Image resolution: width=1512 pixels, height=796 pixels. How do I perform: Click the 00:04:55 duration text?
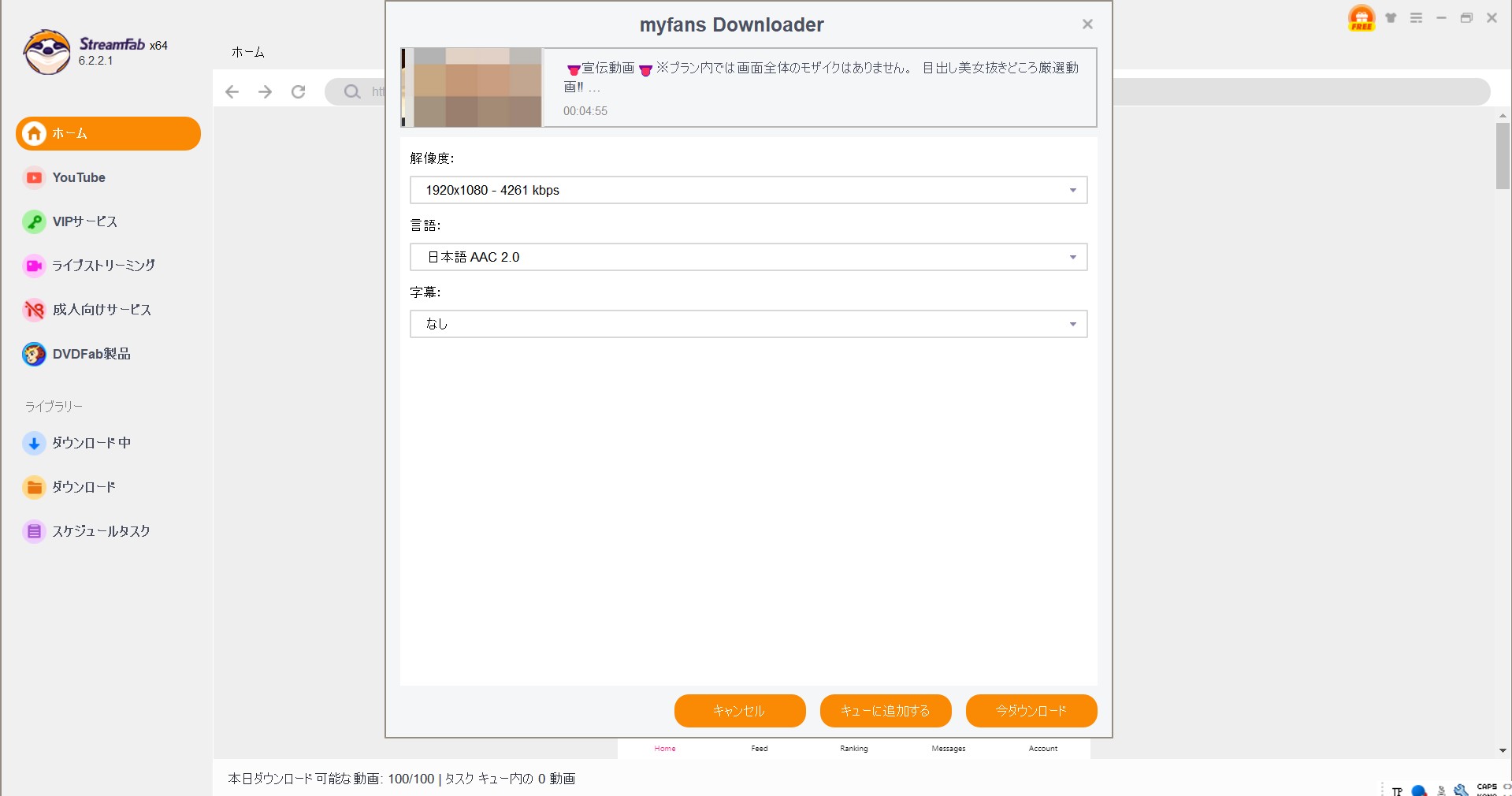tap(585, 111)
